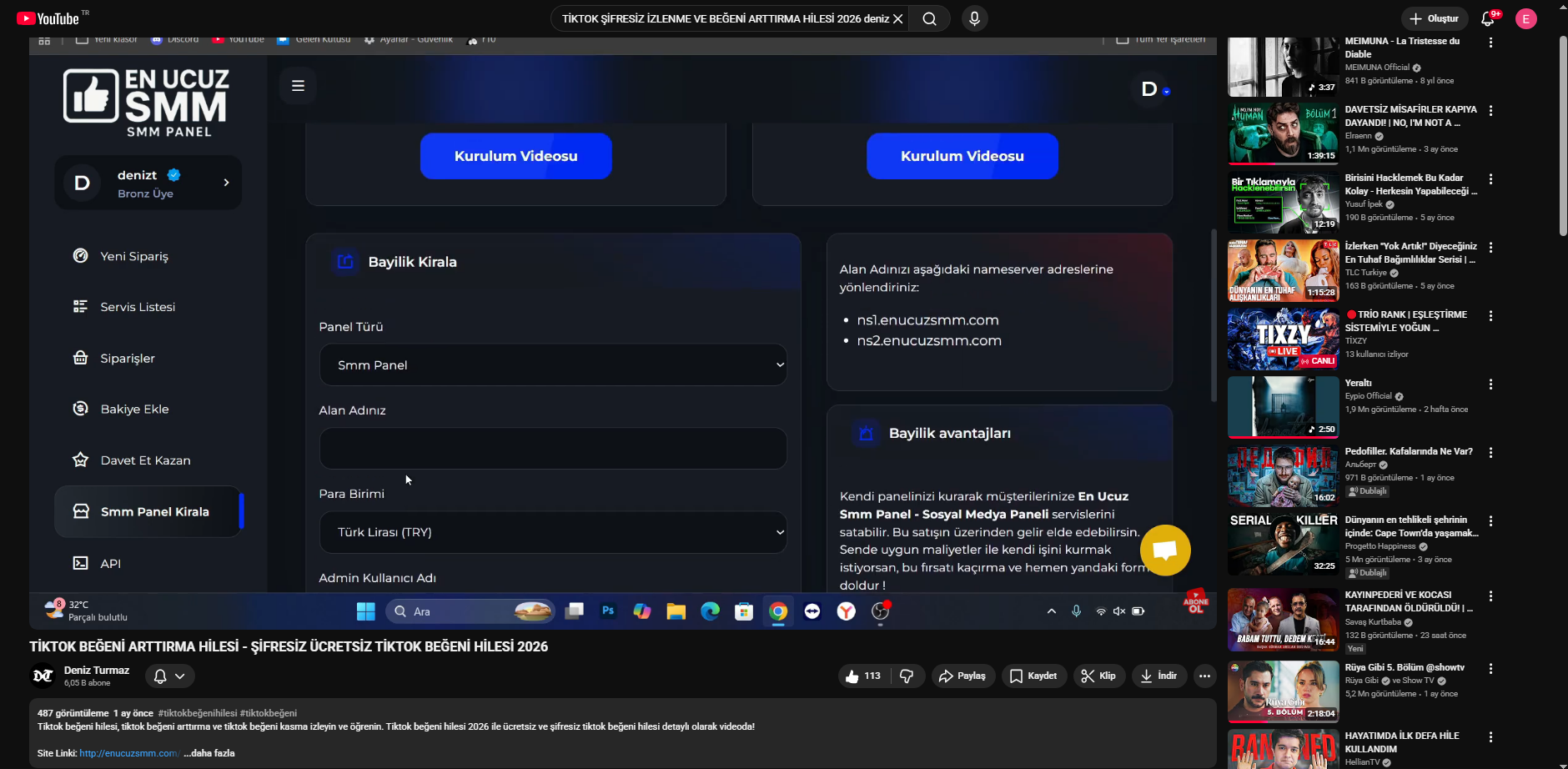The image size is (1568, 769).
Task: Click the right Kurulum Videosu button
Action: pyautogui.click(x=962, y=156)
